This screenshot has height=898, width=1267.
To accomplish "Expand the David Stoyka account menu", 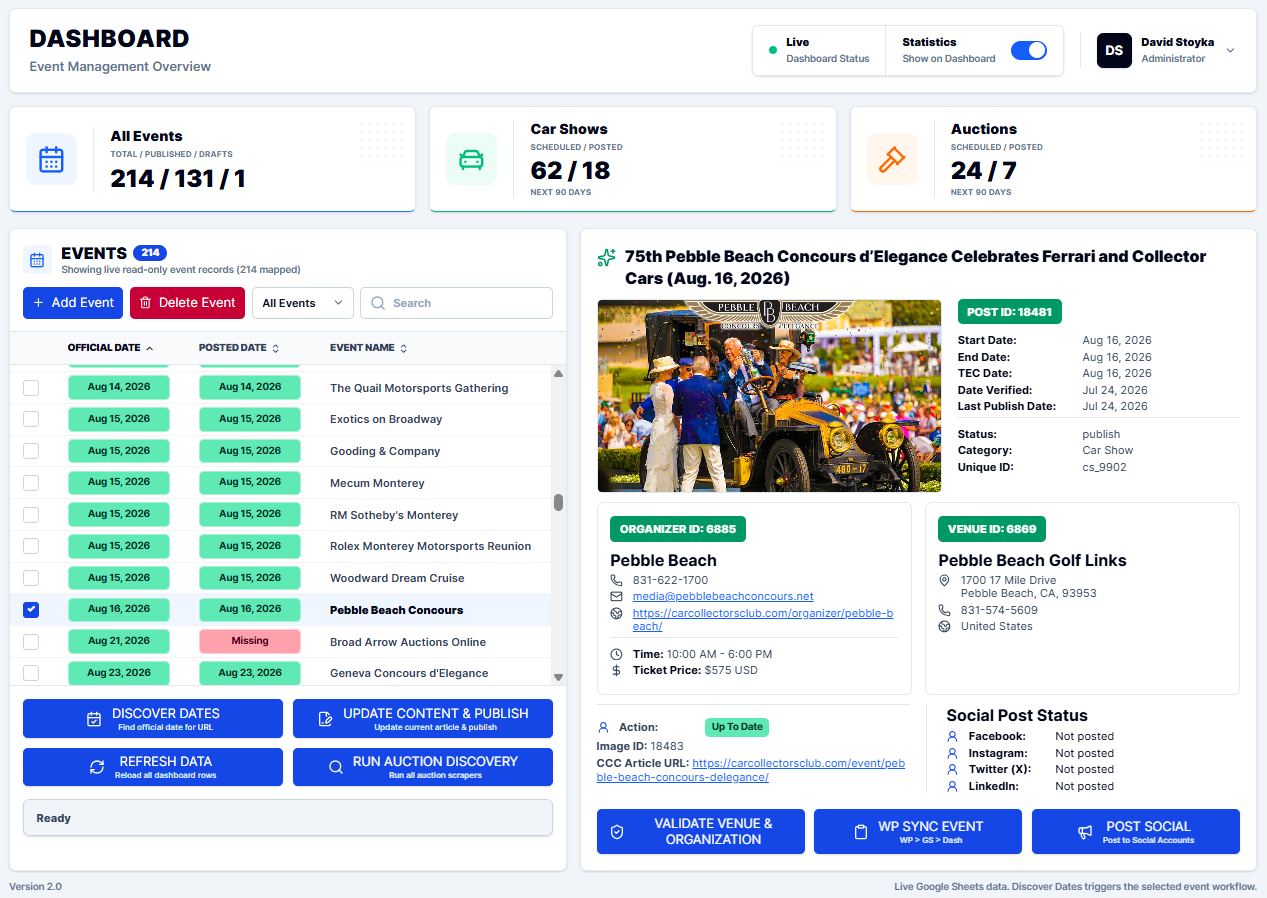I will (x=1230, y=50).
